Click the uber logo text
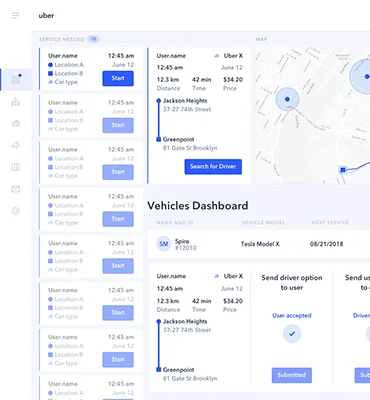The width and height of the screenshot is (370, 400). click(x=46, y=15)
